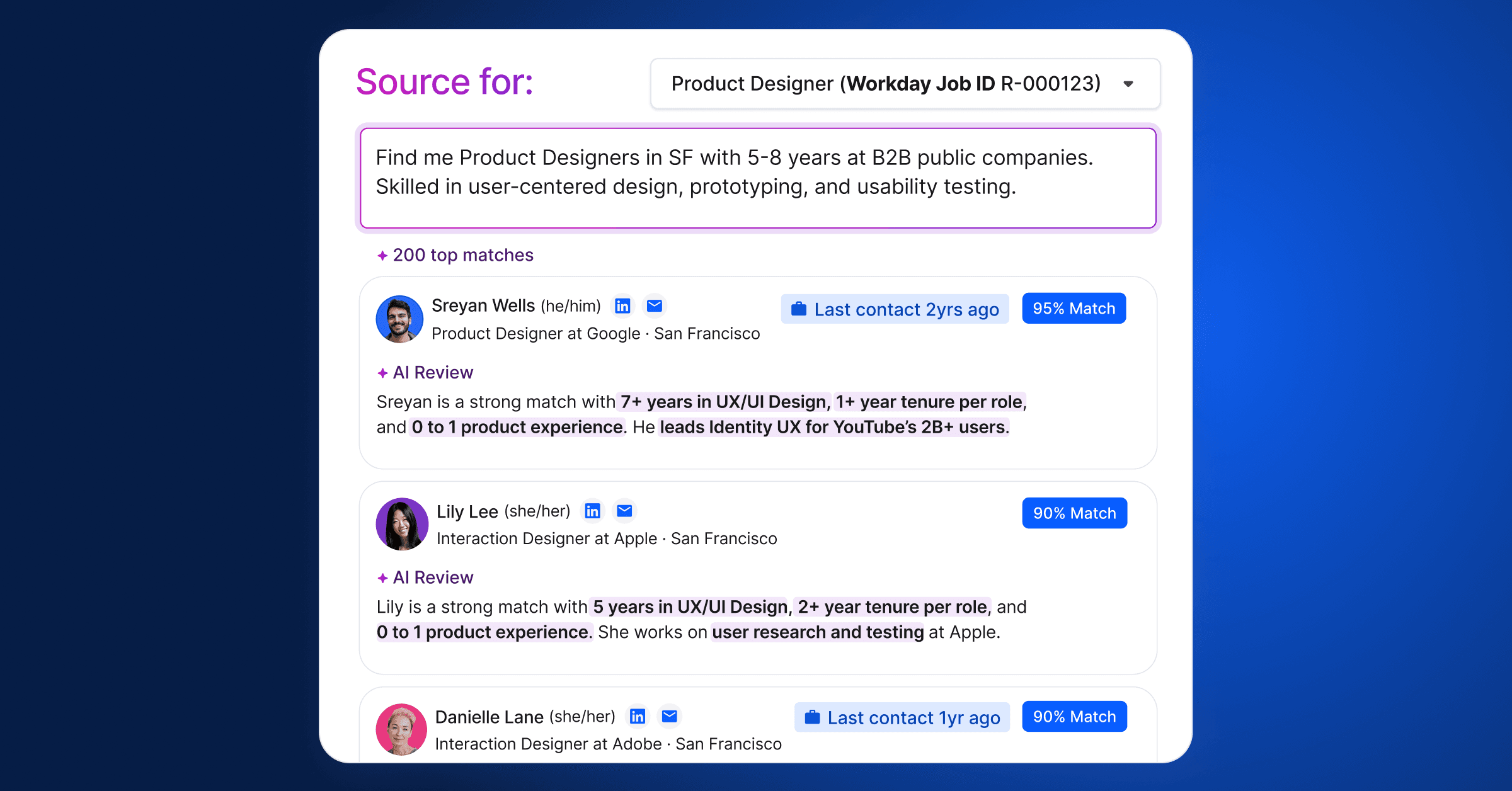This screenshot has width=1512, height=791.
Task: Click the sparkle icon beside 200 top matches
Action: coord(382,255)
